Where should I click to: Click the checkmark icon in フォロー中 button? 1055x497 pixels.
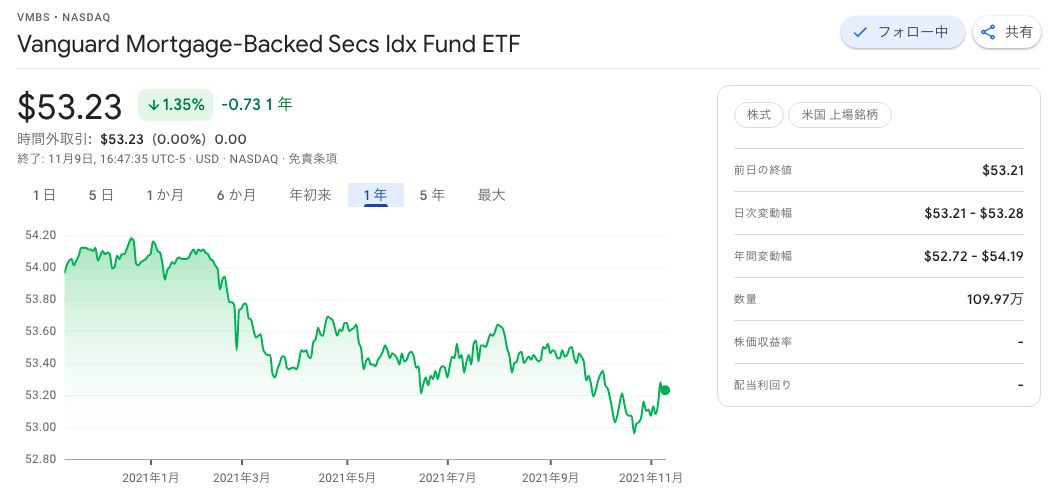859,32
